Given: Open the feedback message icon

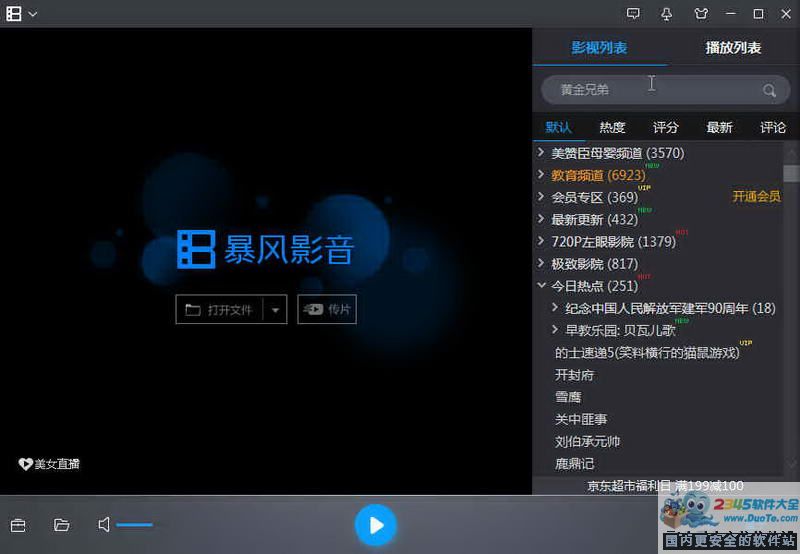Looking at the screenshot, I should tap(633, 14).
